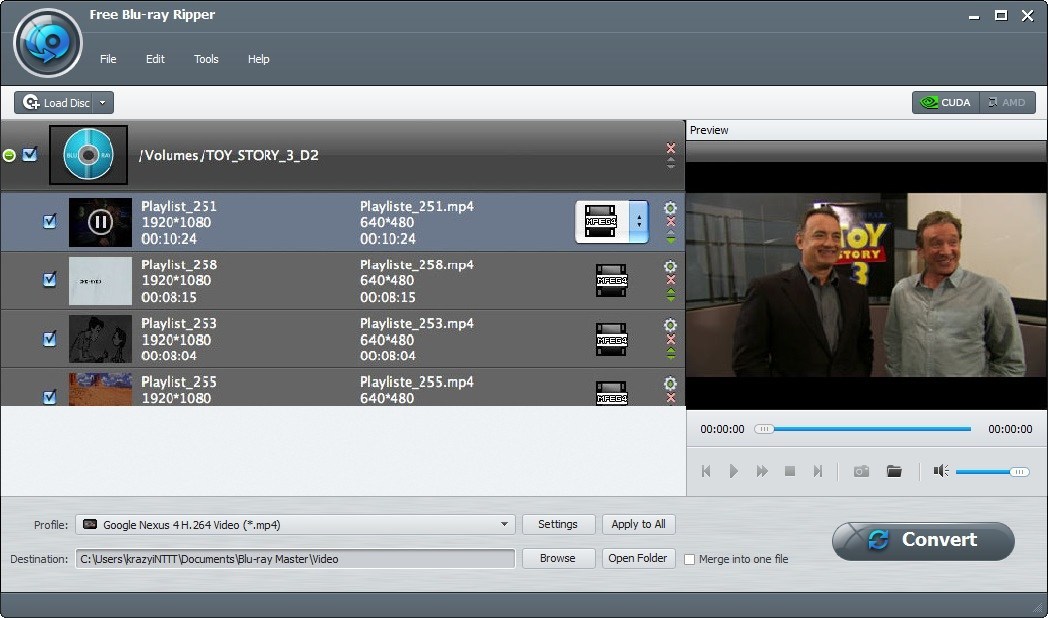Click settings gear for Playlist_258

pyautogui.click(x=670, y=266)
